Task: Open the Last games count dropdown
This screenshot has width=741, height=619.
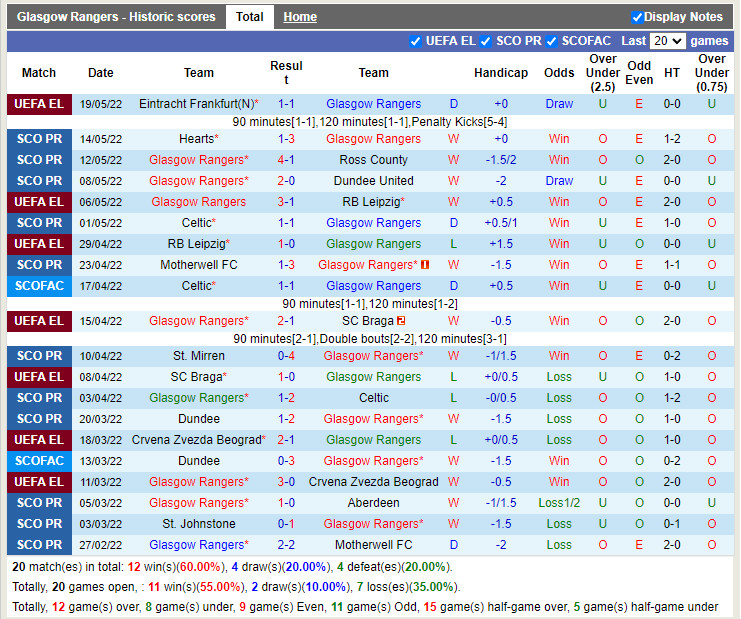Action: (667, 41)
